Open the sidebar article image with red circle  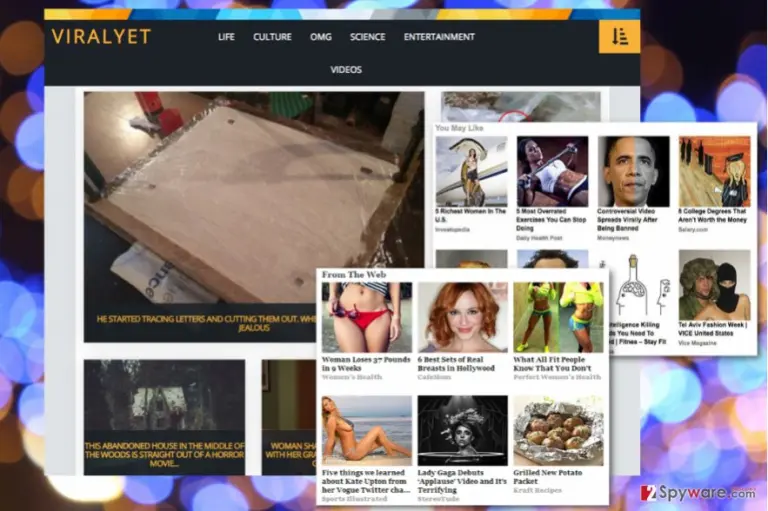click(x=520, y=106)
